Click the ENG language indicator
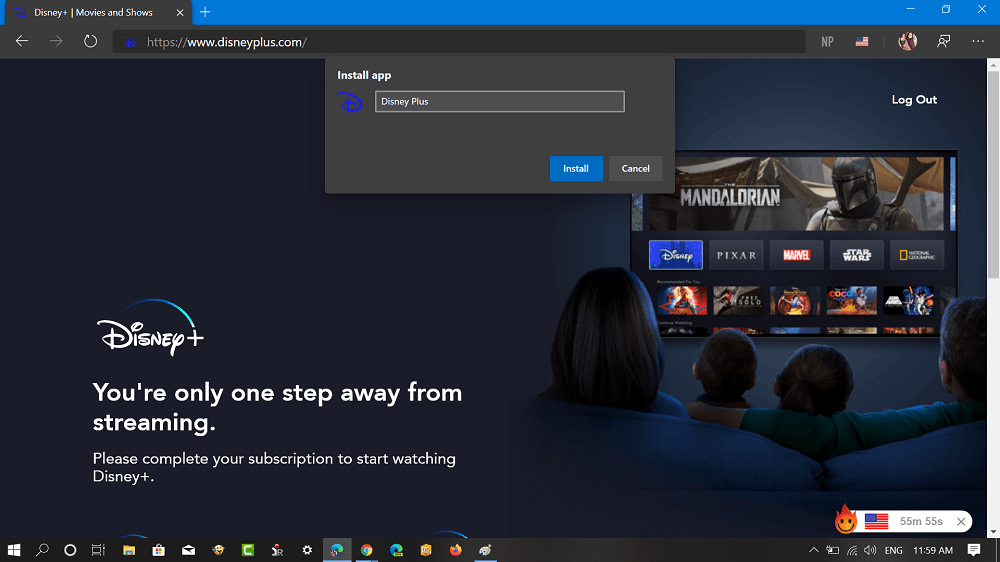This screenshot has width=1000, height=562. pos(893,550)
